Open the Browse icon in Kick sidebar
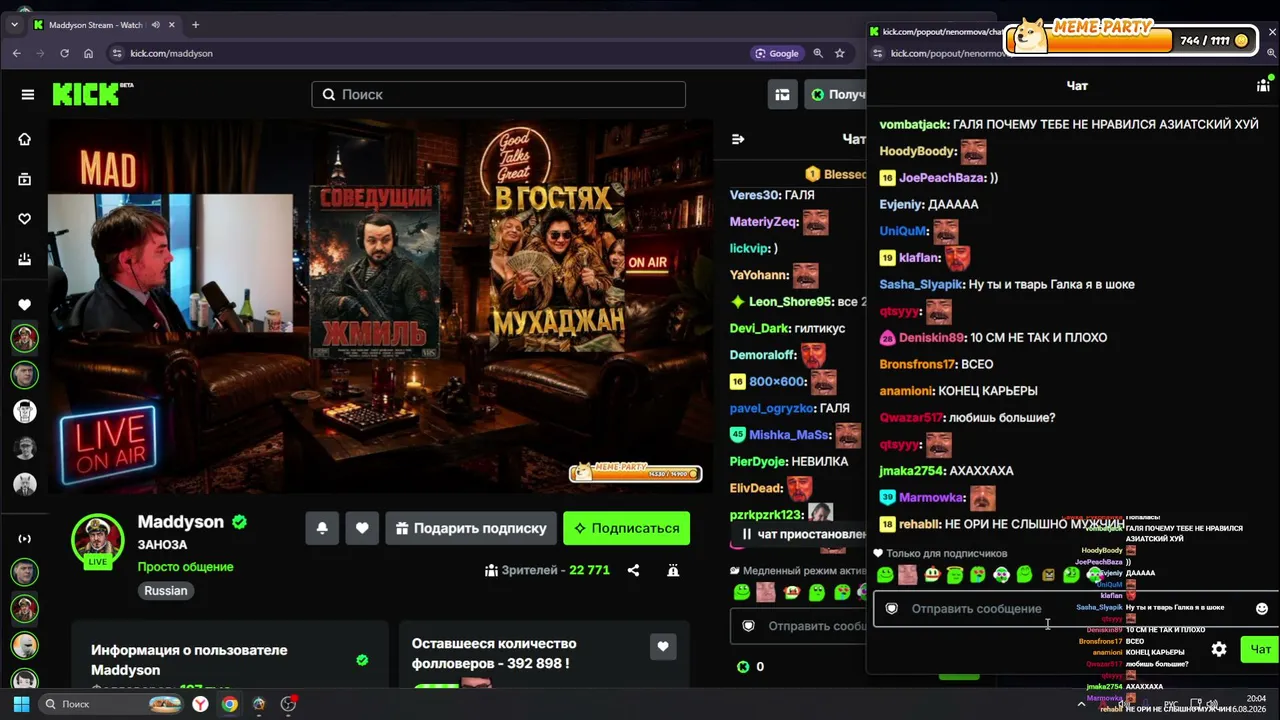 [25, 179]
